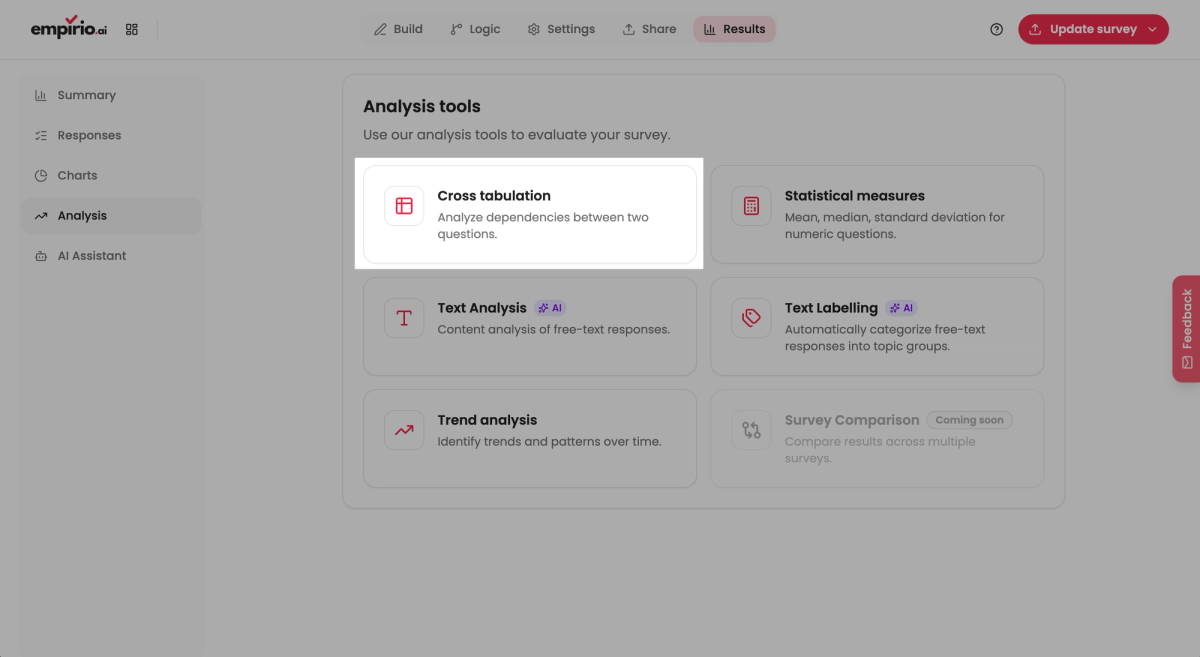
Task: Click the empirio.ai logo
Action: (x=68, y=28)
